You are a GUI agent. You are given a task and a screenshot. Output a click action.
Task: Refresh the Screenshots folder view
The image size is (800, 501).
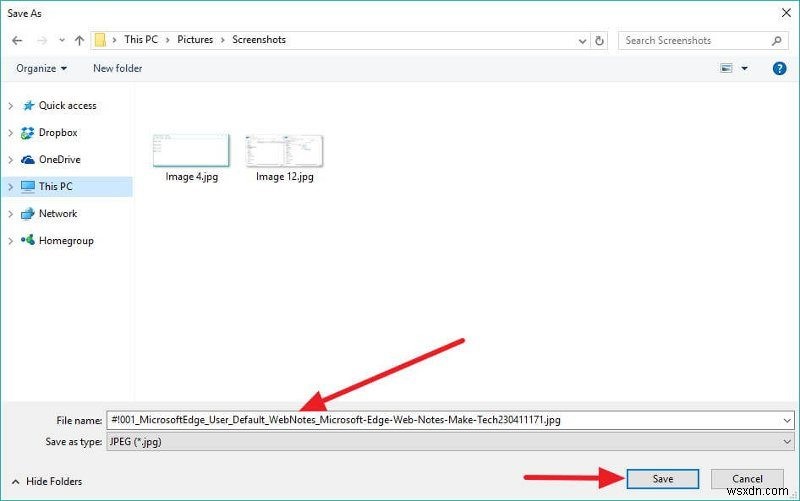pos(599,40)
